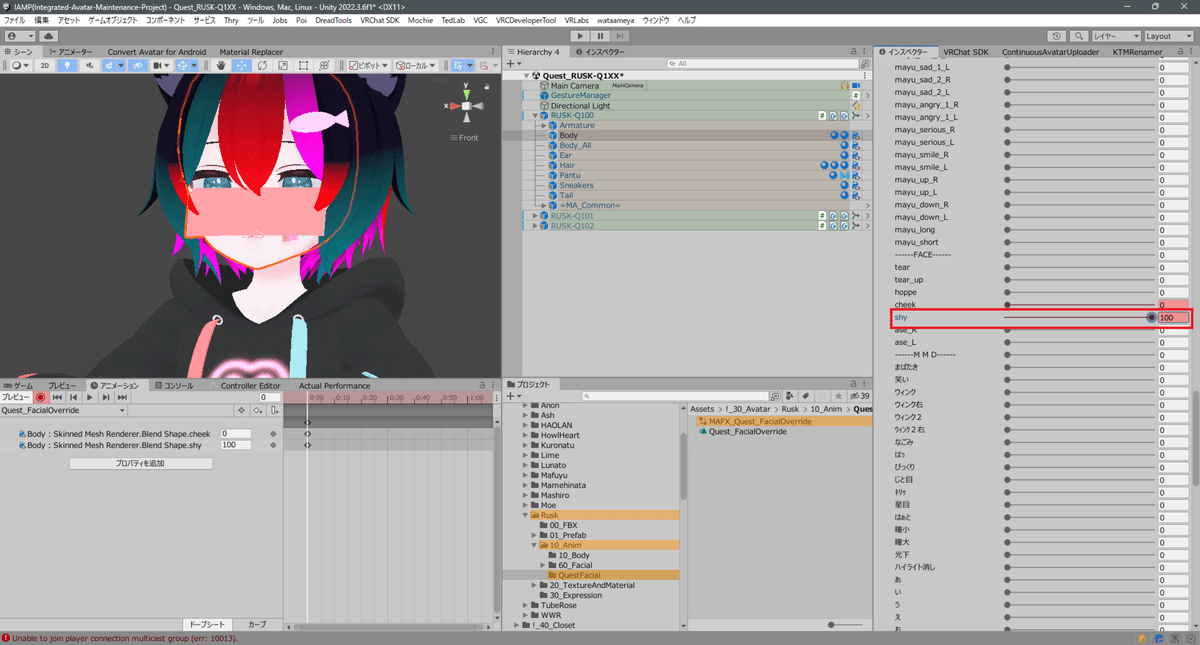Jump to last animation keyframe
Viewport: 1200px width, 645px height.
(121, 397)
